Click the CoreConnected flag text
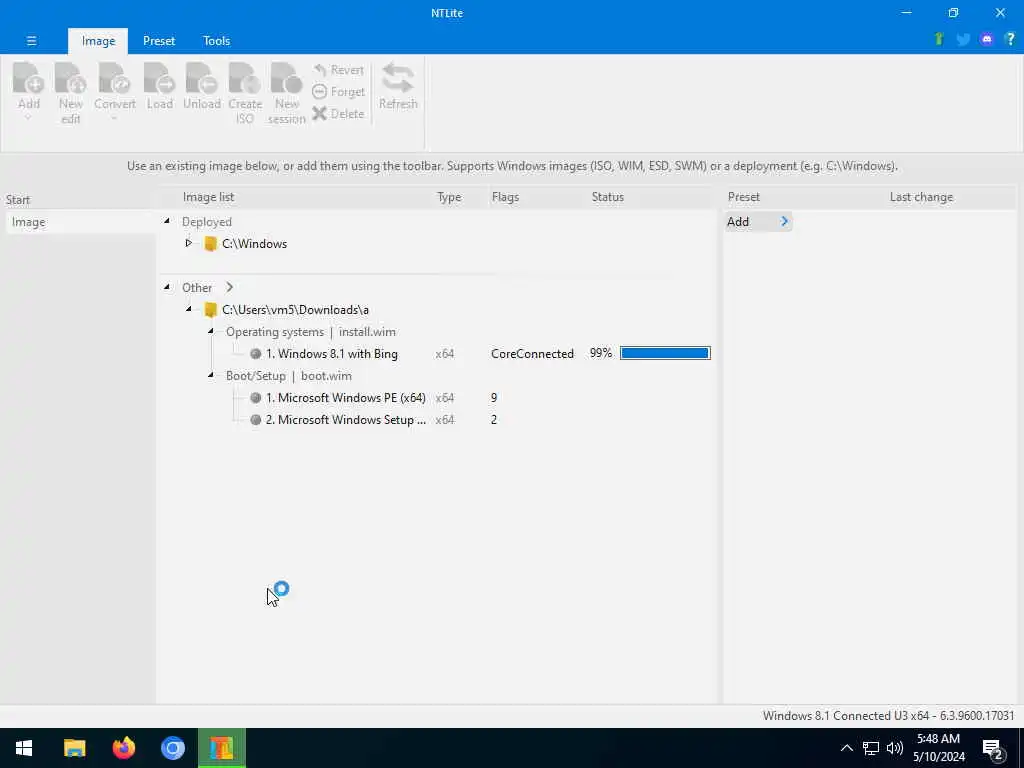The image size is (1024, 768). pyautogui.click(x=532, y=354)
